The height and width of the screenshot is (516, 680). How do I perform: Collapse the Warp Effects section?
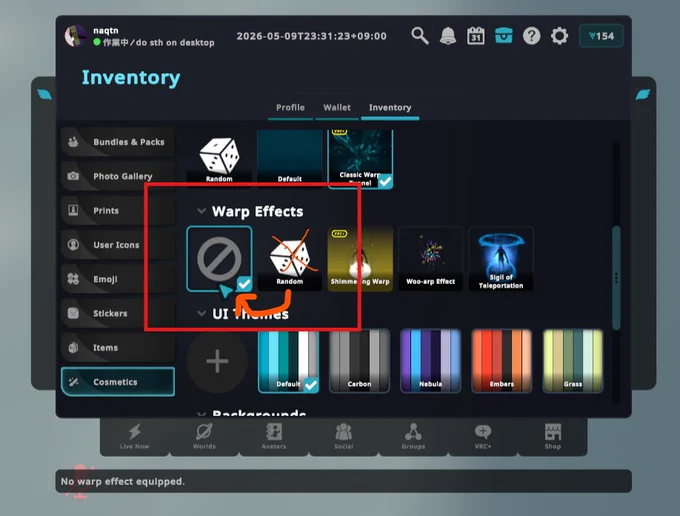click(201, 211)
